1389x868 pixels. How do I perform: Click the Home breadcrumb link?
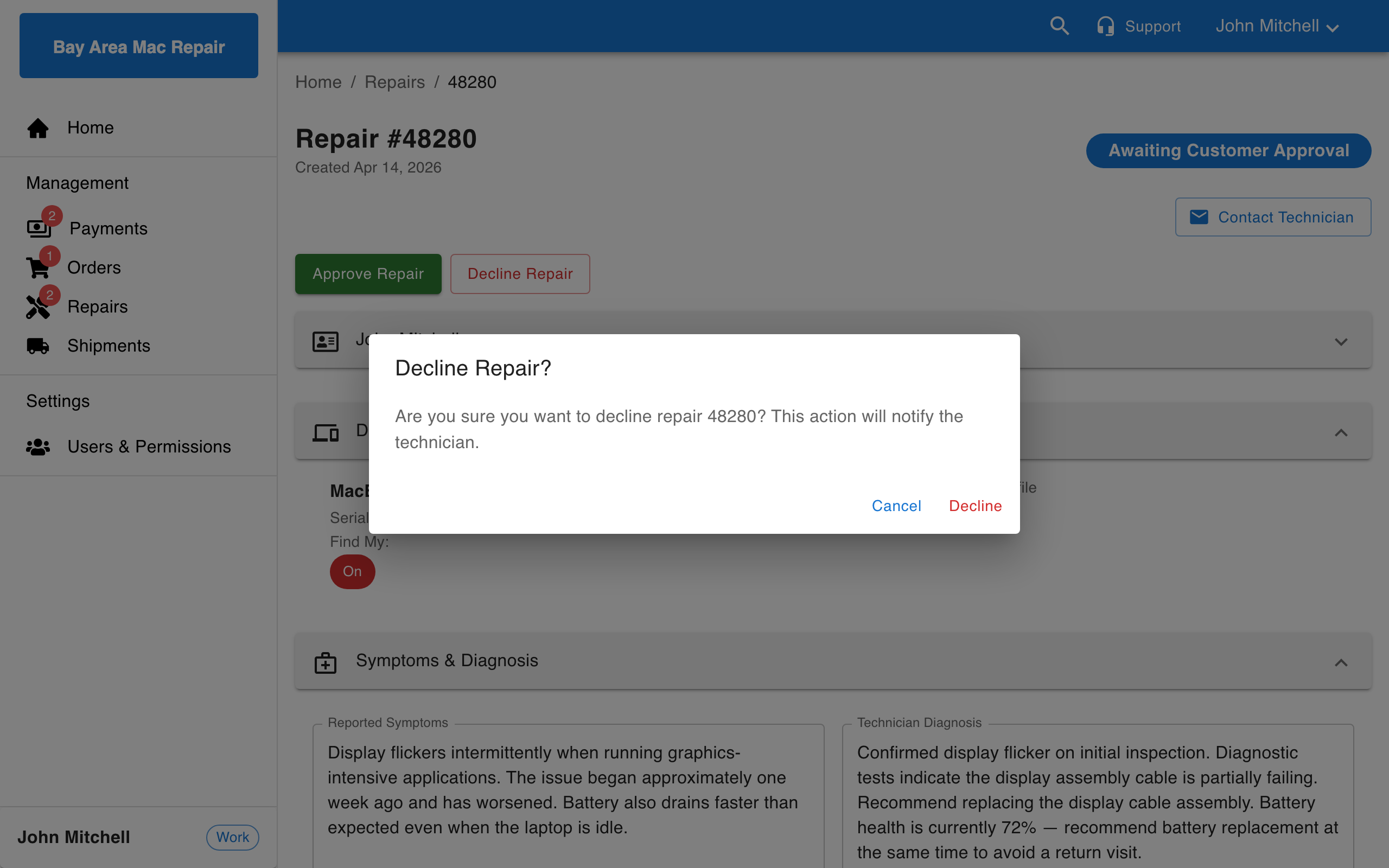point(318,82)
